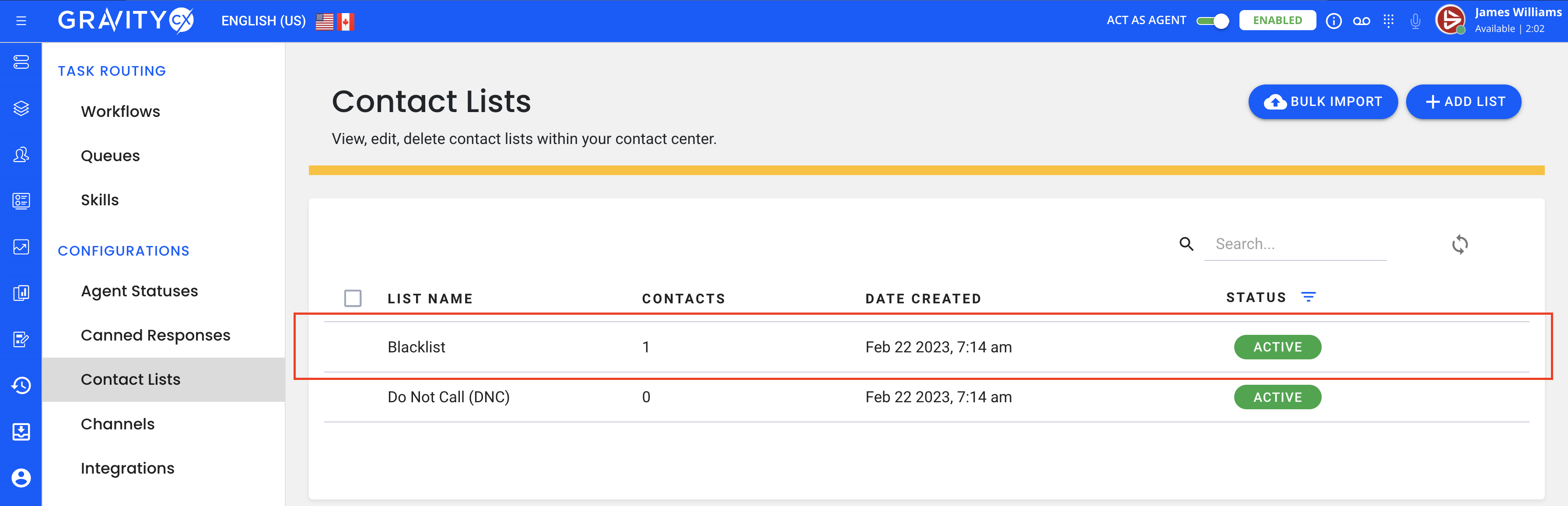This screenshot has width=1568, height=506.
Task: Open Canned Responses configuration
Action: pyautogui.click(x=155, y=335)
